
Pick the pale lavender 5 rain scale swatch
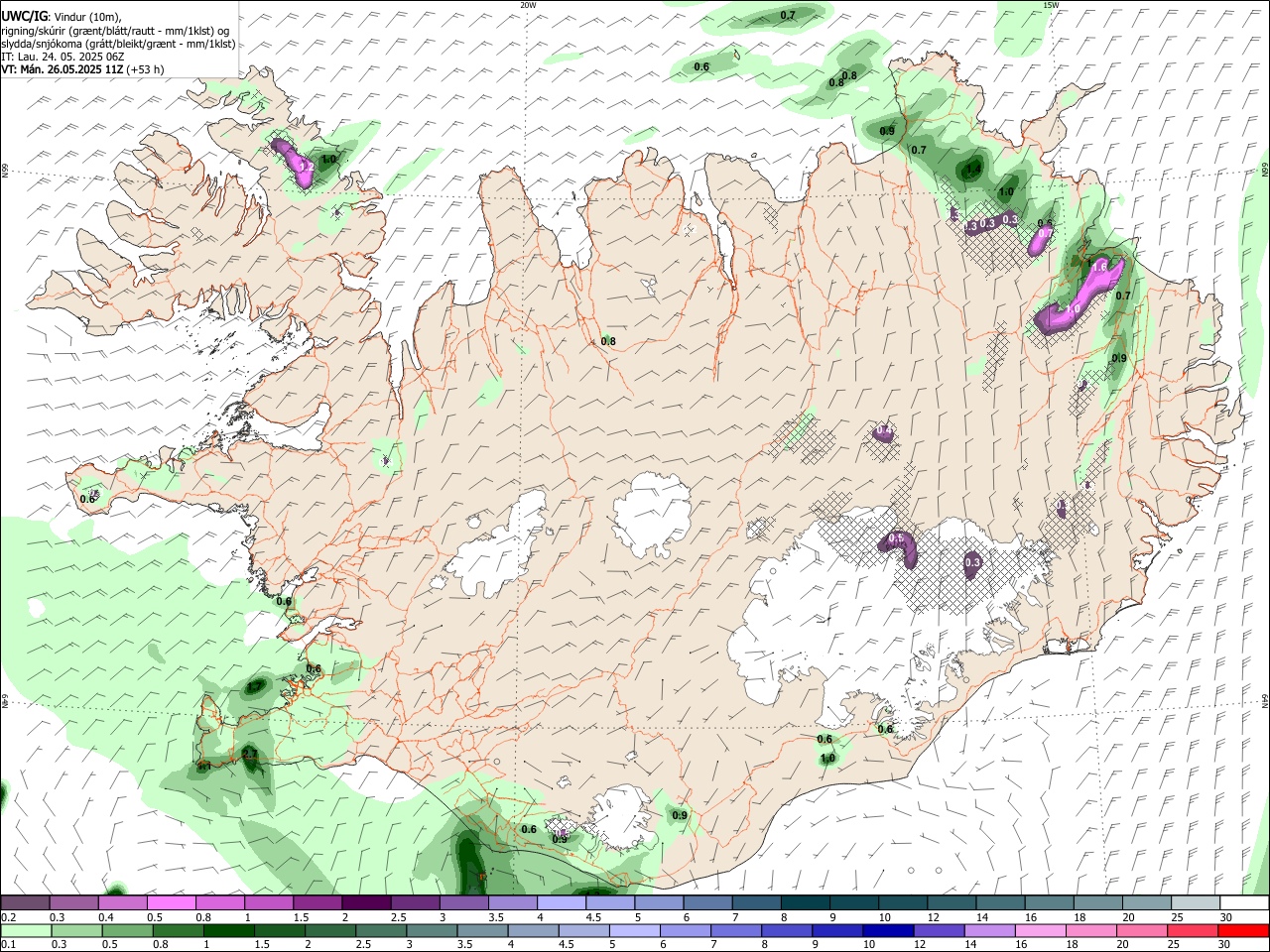635,931
